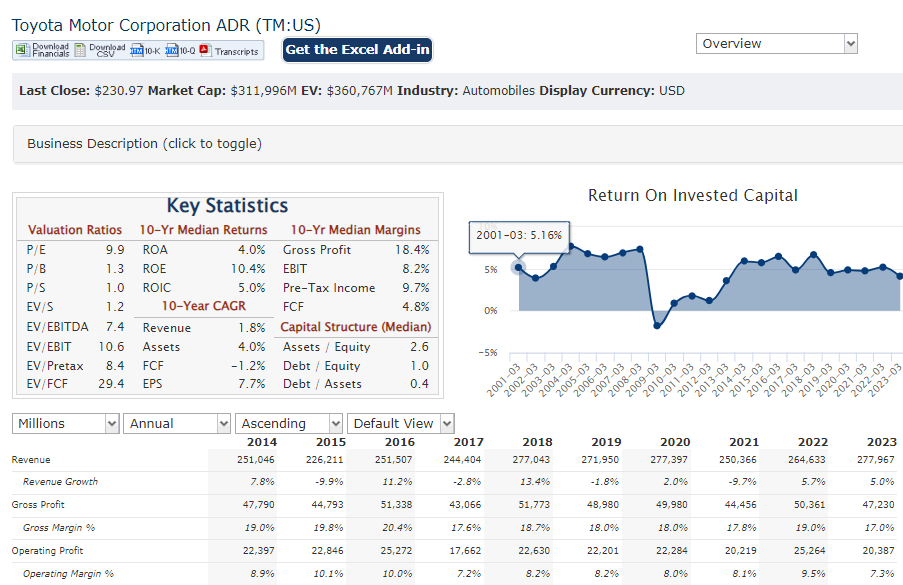903x585 pixels.
Task: Open the 10-K filing icon
Action: click(136, 51)
